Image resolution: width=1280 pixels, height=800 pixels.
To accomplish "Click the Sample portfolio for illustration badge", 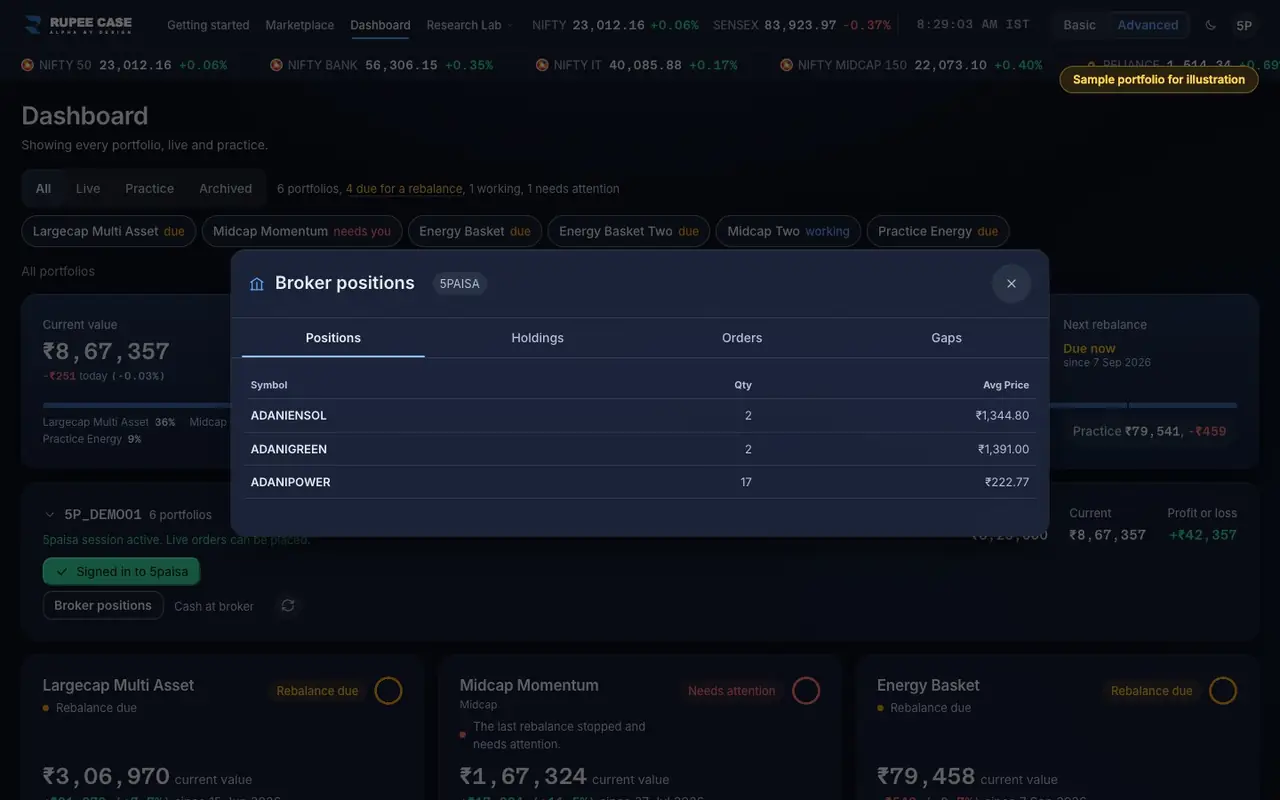I will click(x=1159, y=80).
